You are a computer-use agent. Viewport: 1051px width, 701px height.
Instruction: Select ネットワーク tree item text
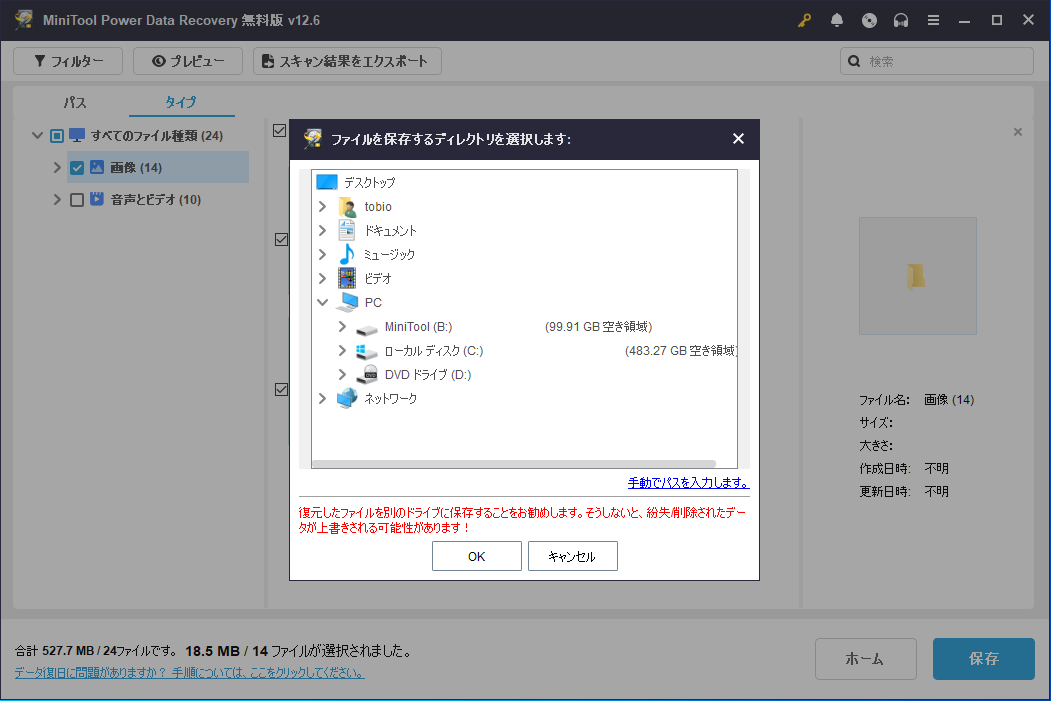click(390, 398)
